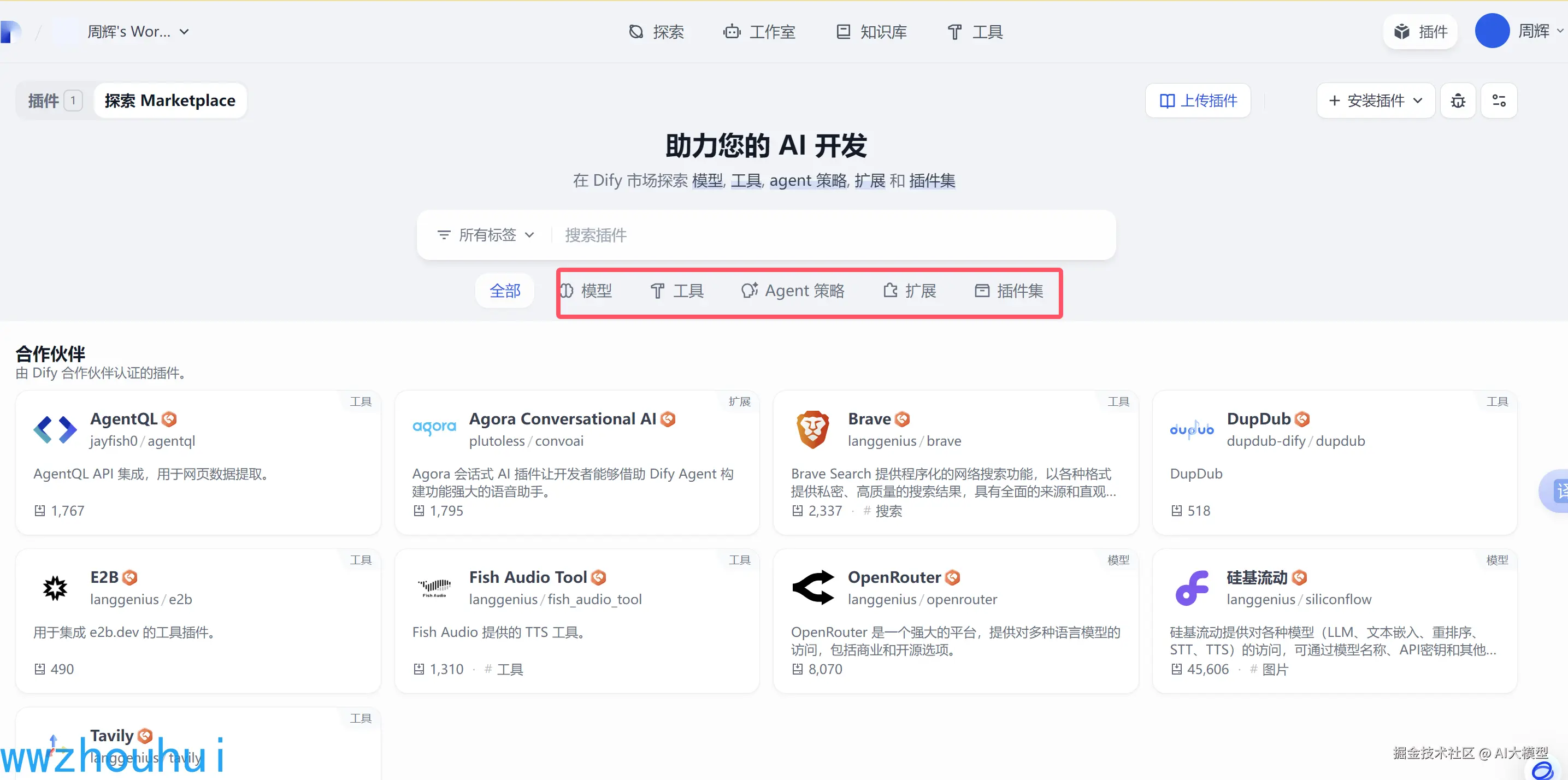Open the 硅基流动 plugin title

[1257, 577]
